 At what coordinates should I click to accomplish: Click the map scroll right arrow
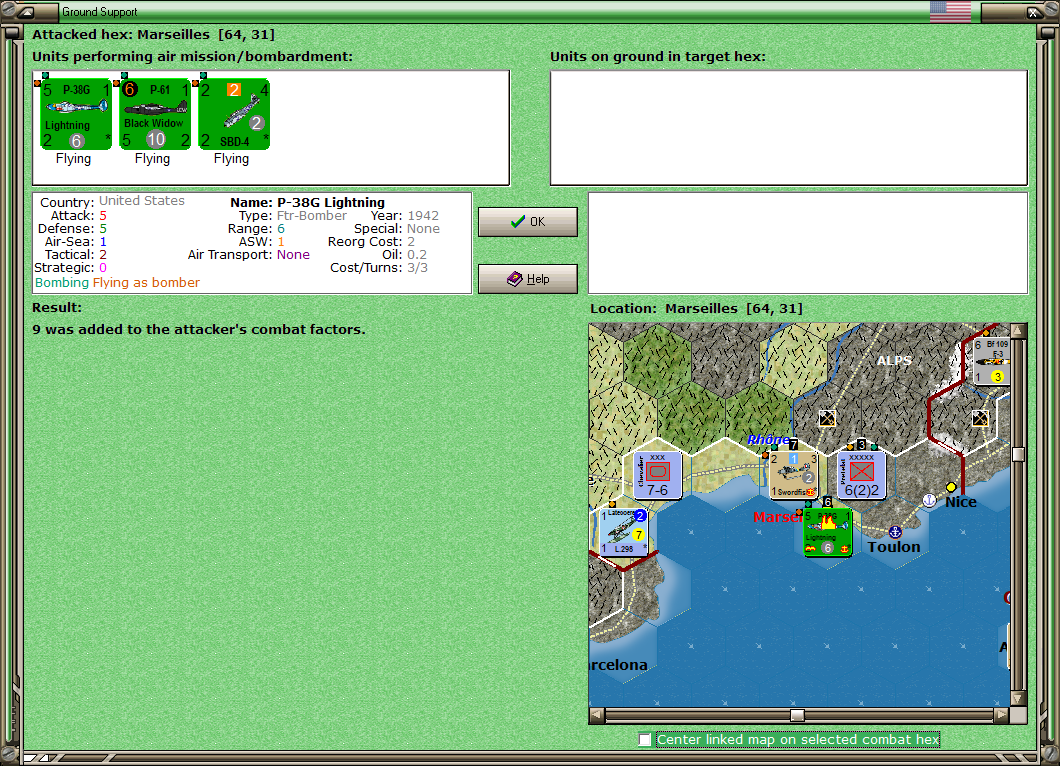pyautogui.click(x=1002, y=715)
